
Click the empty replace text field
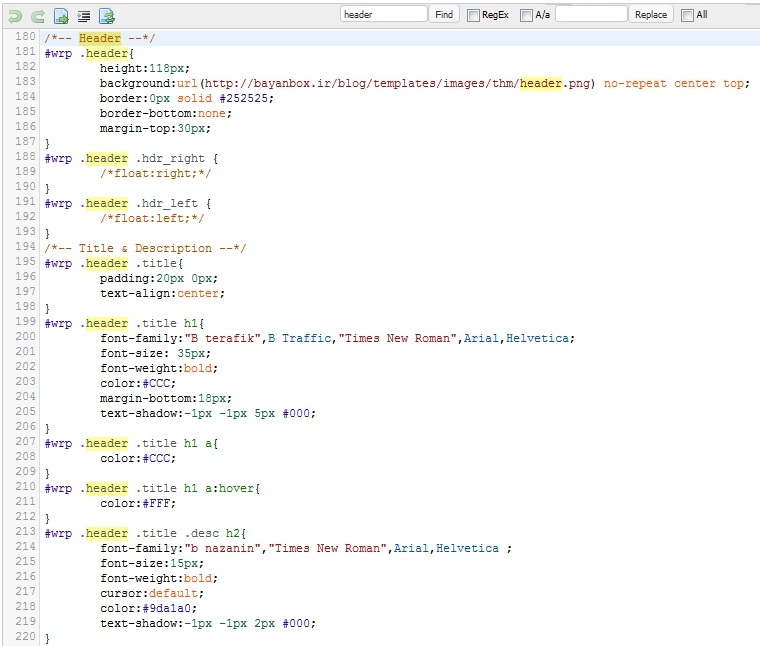pos(591,15)
